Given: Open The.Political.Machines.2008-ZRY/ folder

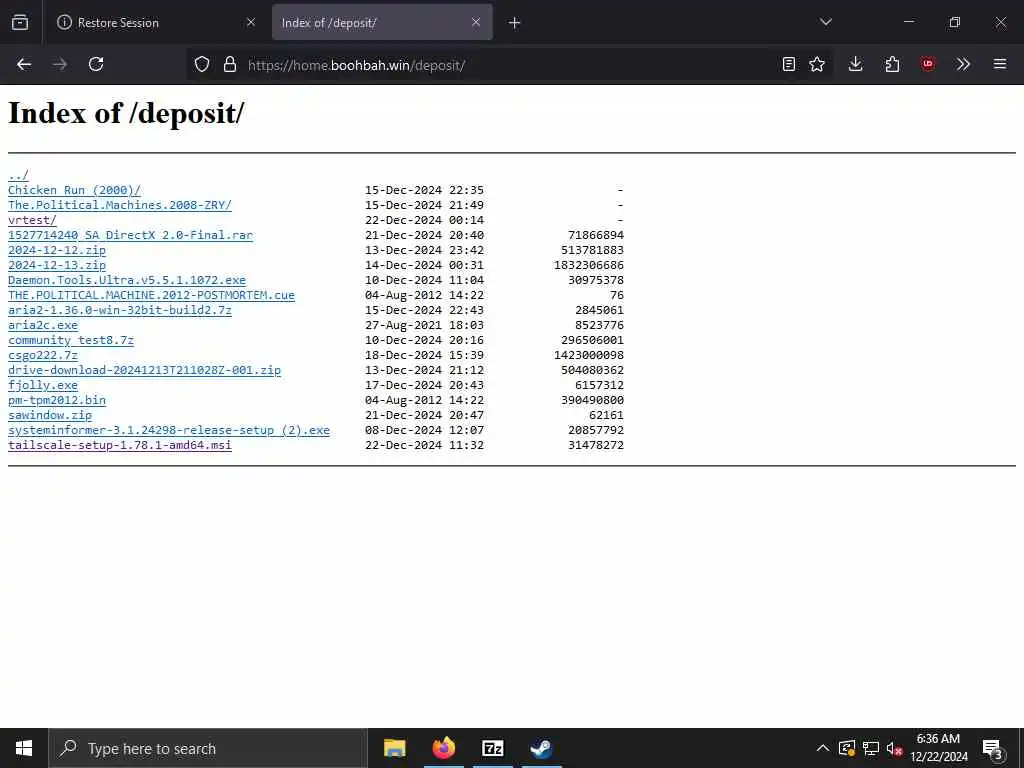Looking at the screenshot, I should (x=120, y=205).
